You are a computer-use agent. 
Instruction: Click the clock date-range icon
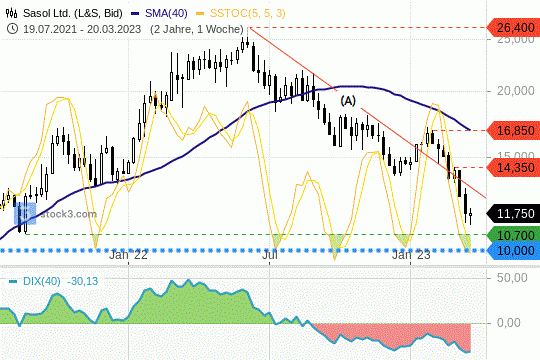[12, 29]
